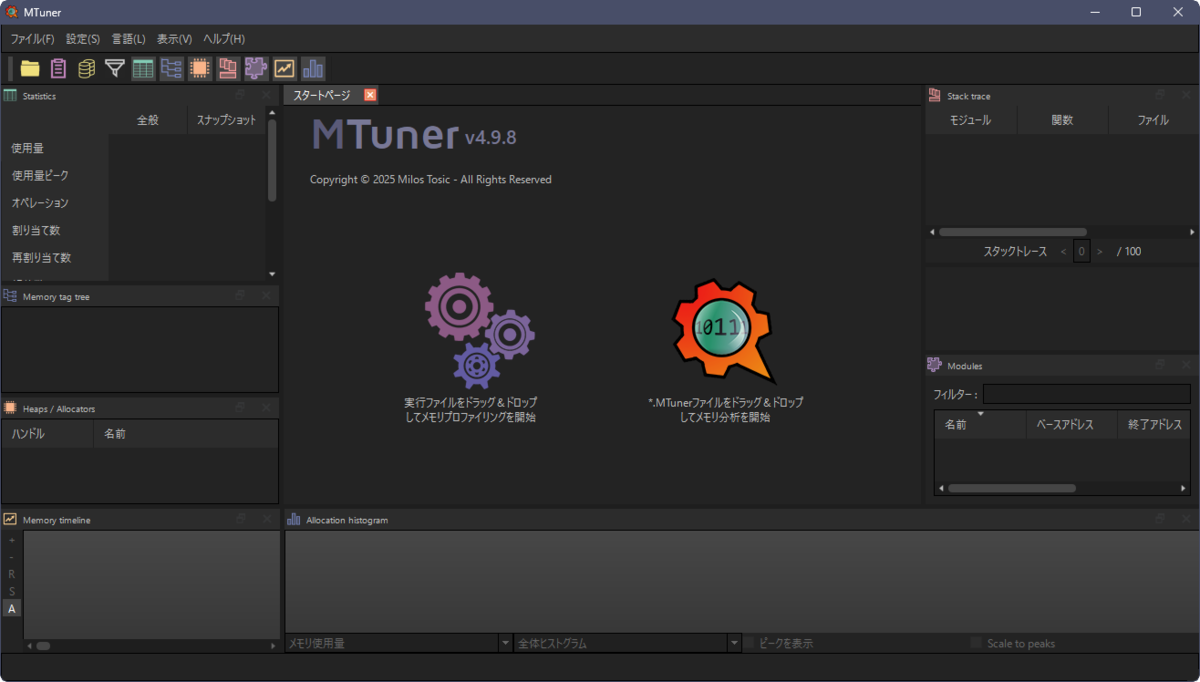Open a capture file with the folder icon
1200x682 pixels.
(x=30, y=68)
